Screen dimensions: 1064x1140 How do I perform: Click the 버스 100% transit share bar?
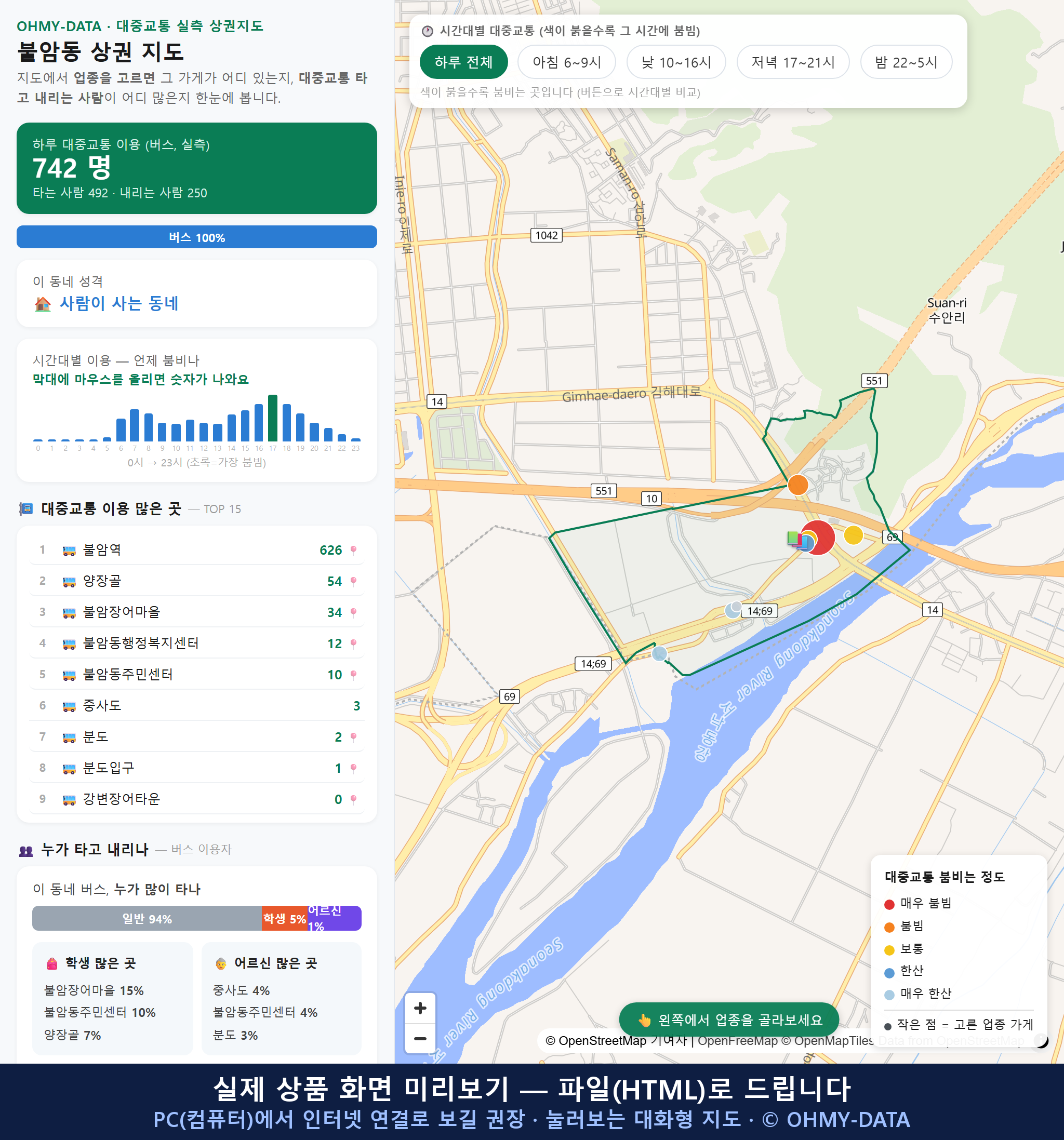[x=197, y=237]
